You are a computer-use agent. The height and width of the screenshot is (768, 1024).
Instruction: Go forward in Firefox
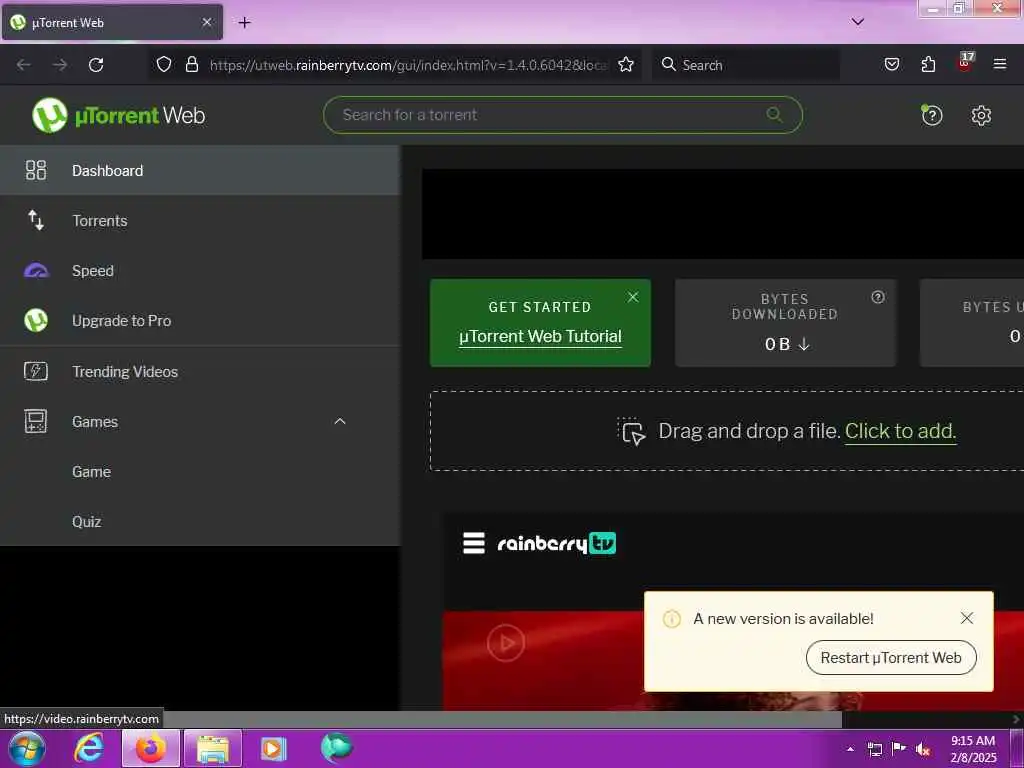[x=59, y=65]
